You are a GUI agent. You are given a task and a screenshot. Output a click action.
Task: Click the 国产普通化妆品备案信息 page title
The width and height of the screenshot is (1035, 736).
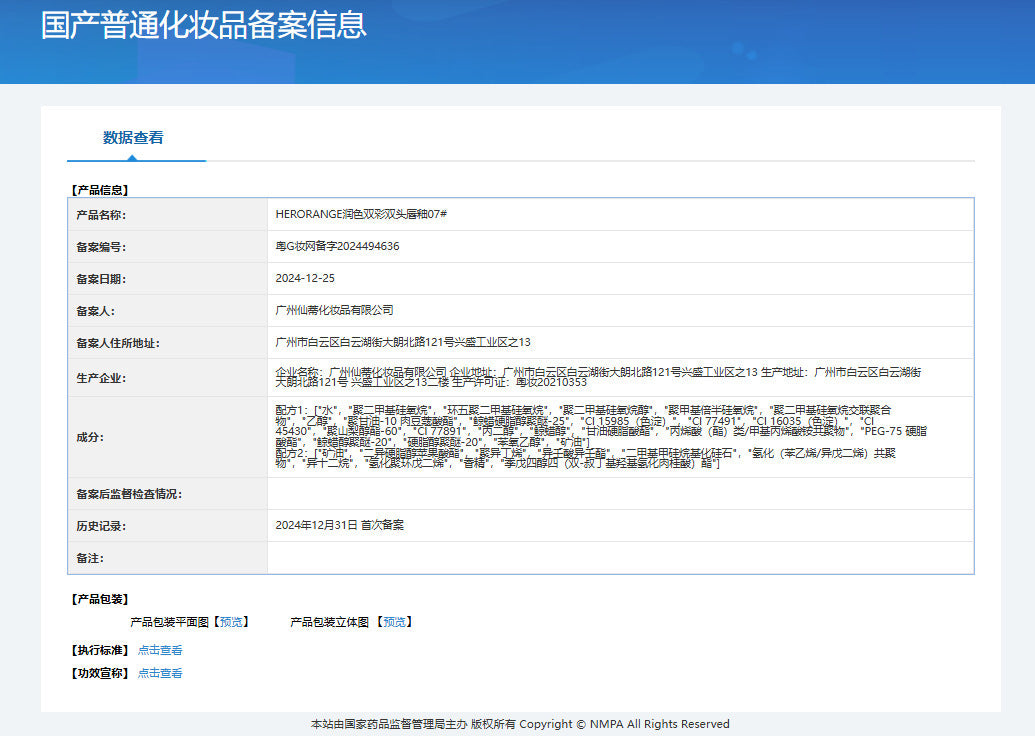click(204, 25)
